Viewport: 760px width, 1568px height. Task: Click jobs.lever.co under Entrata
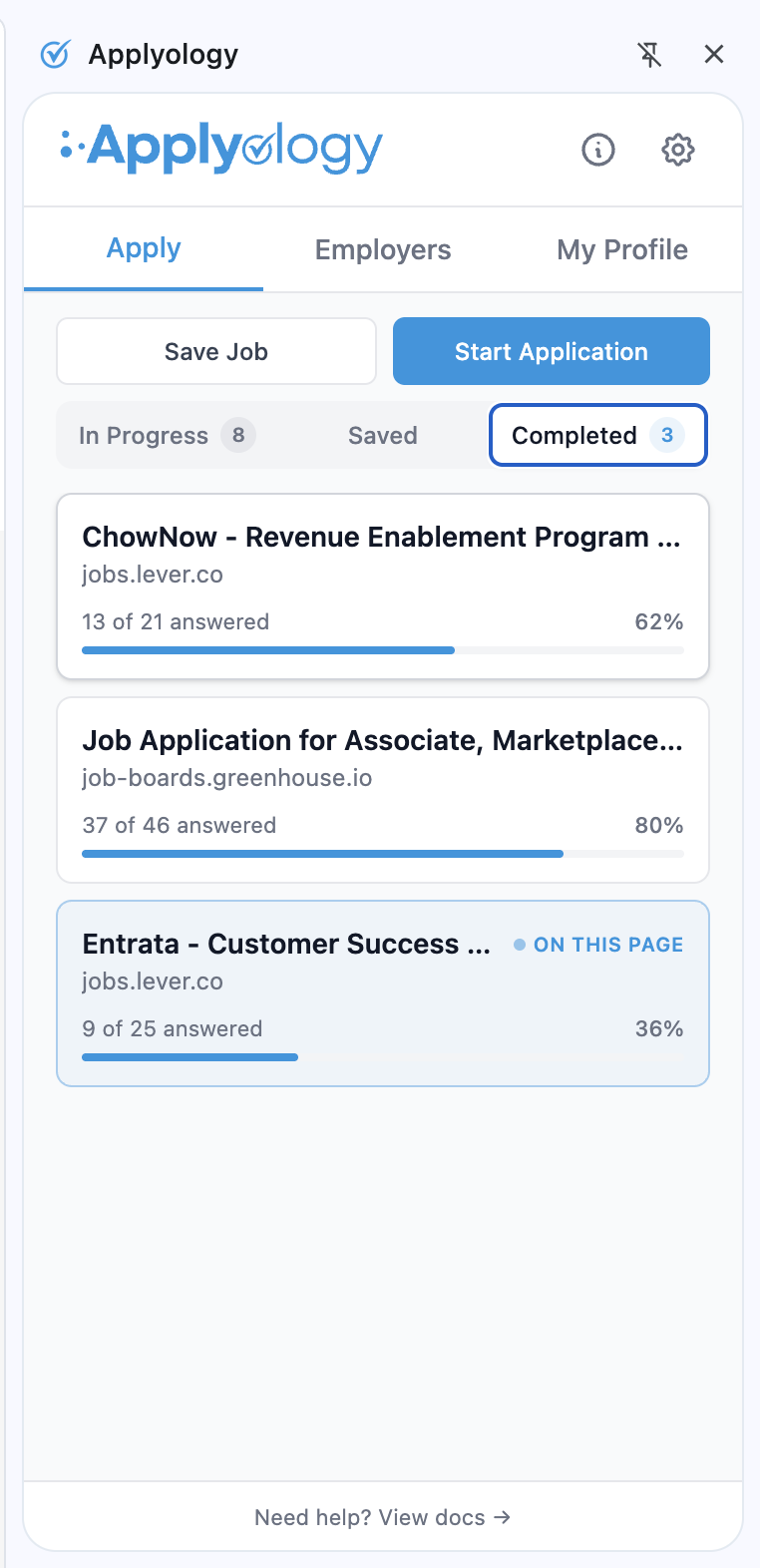click(x=153, y=981)
